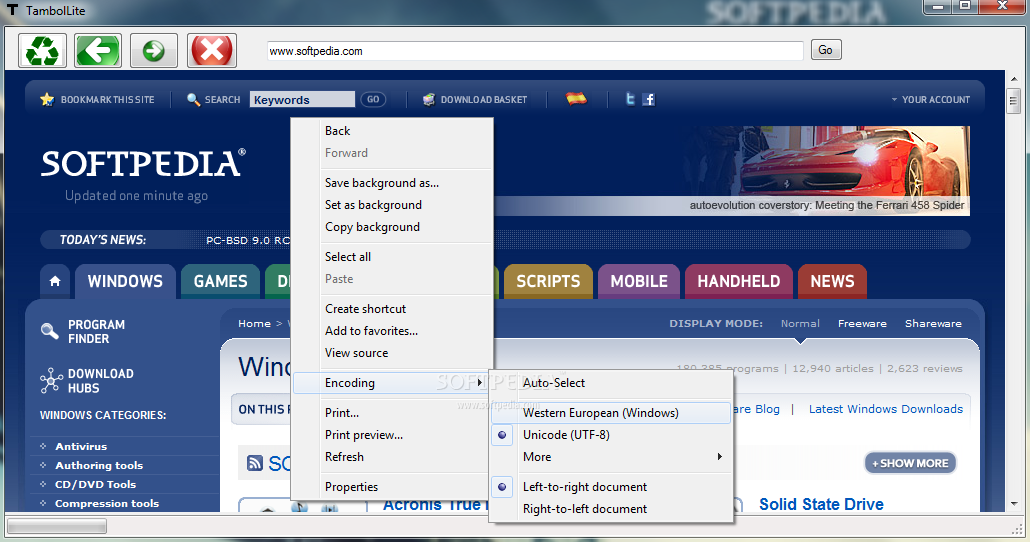This screenshot has width=1030, height=542.
Task: Click the GO button beside Keywords
Action: click(x=373, y=99)
